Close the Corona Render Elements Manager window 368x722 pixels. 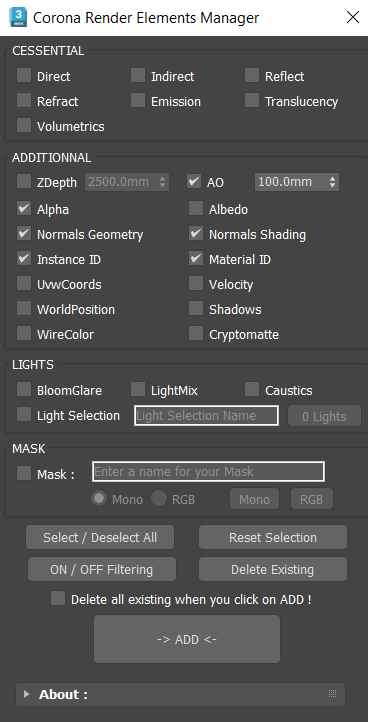coord(353,17)
